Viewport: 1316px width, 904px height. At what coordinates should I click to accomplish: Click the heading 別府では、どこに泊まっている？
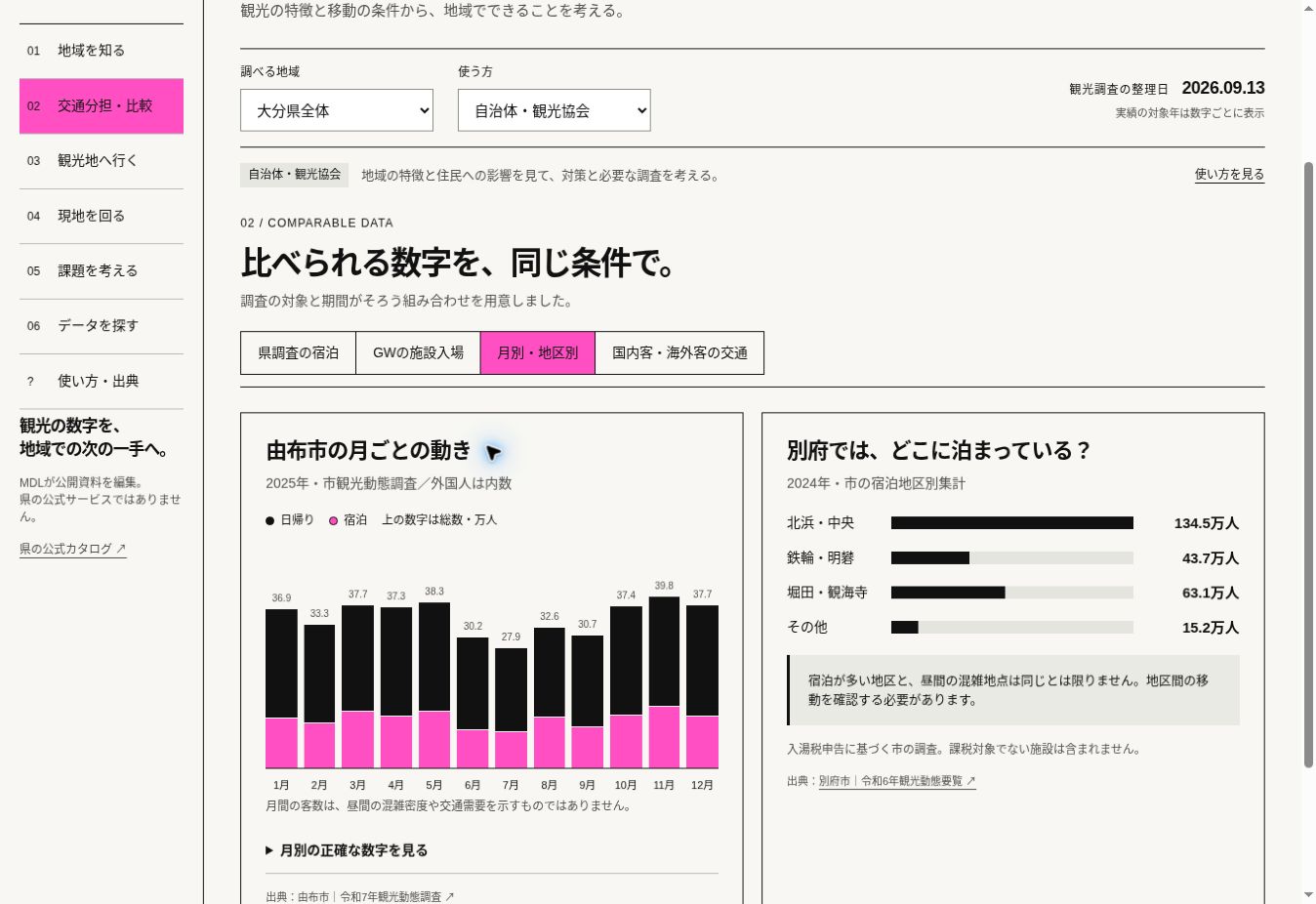click(939, 450)
